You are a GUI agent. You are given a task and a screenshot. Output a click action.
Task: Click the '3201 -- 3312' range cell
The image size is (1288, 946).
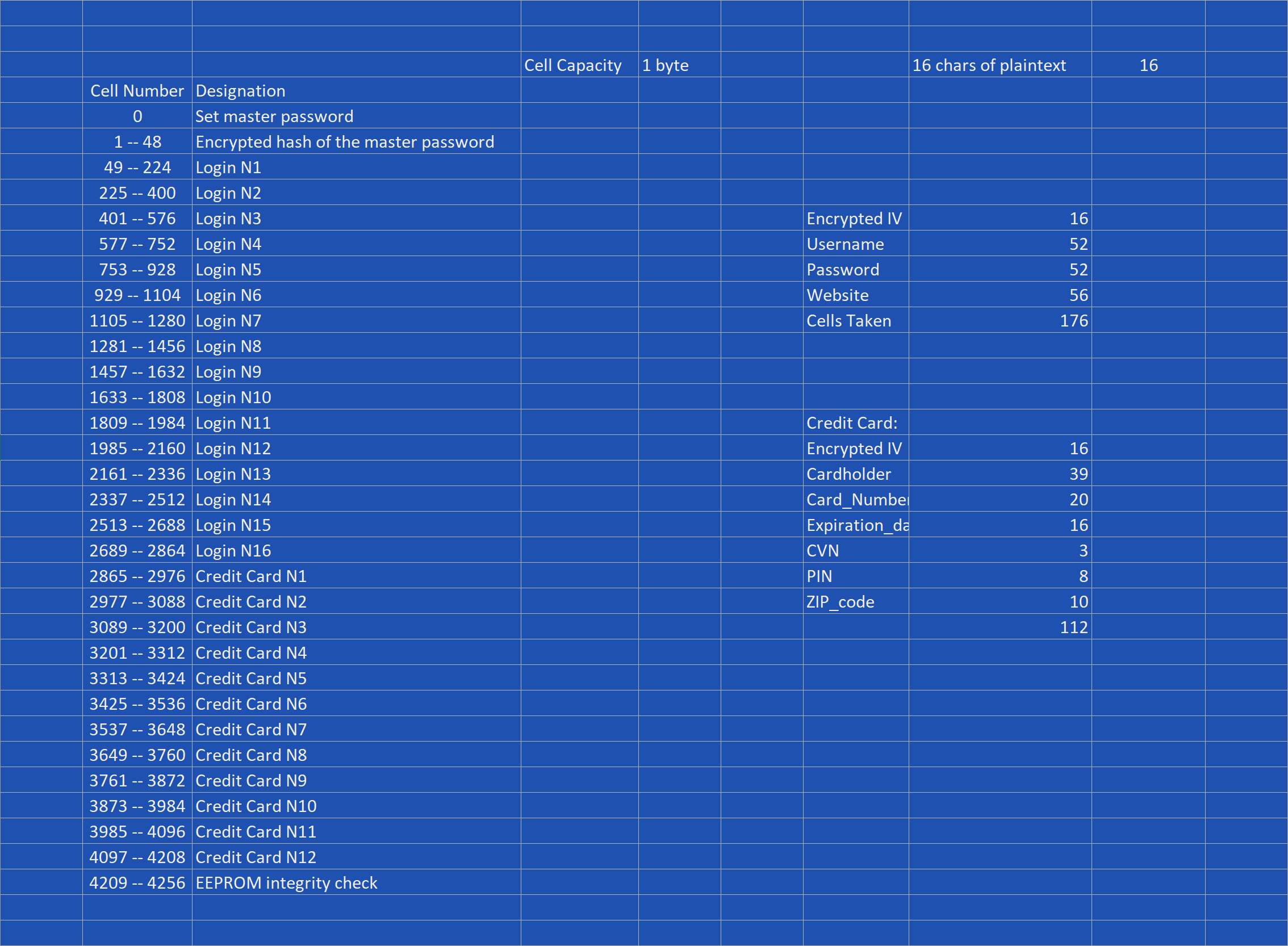(x=137, y=652)
